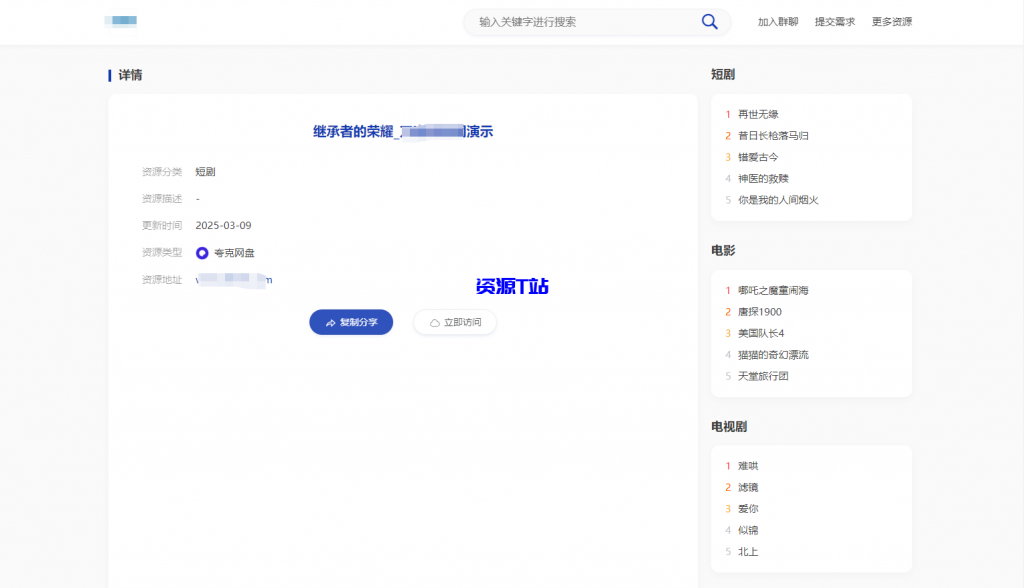
Task: Open 美国队长4 movie entry
Action: tap(761, 333)
